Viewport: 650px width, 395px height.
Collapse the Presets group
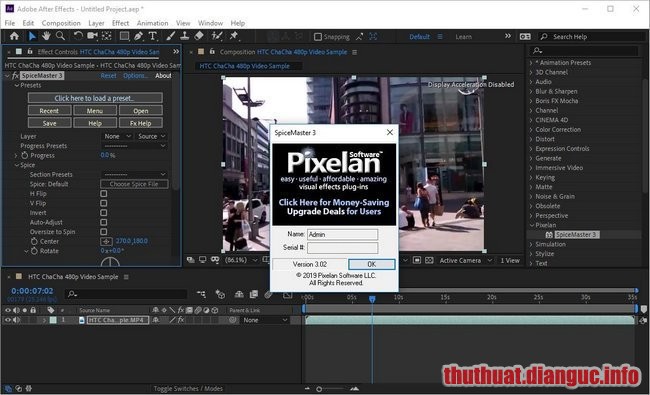click(17, 85)
